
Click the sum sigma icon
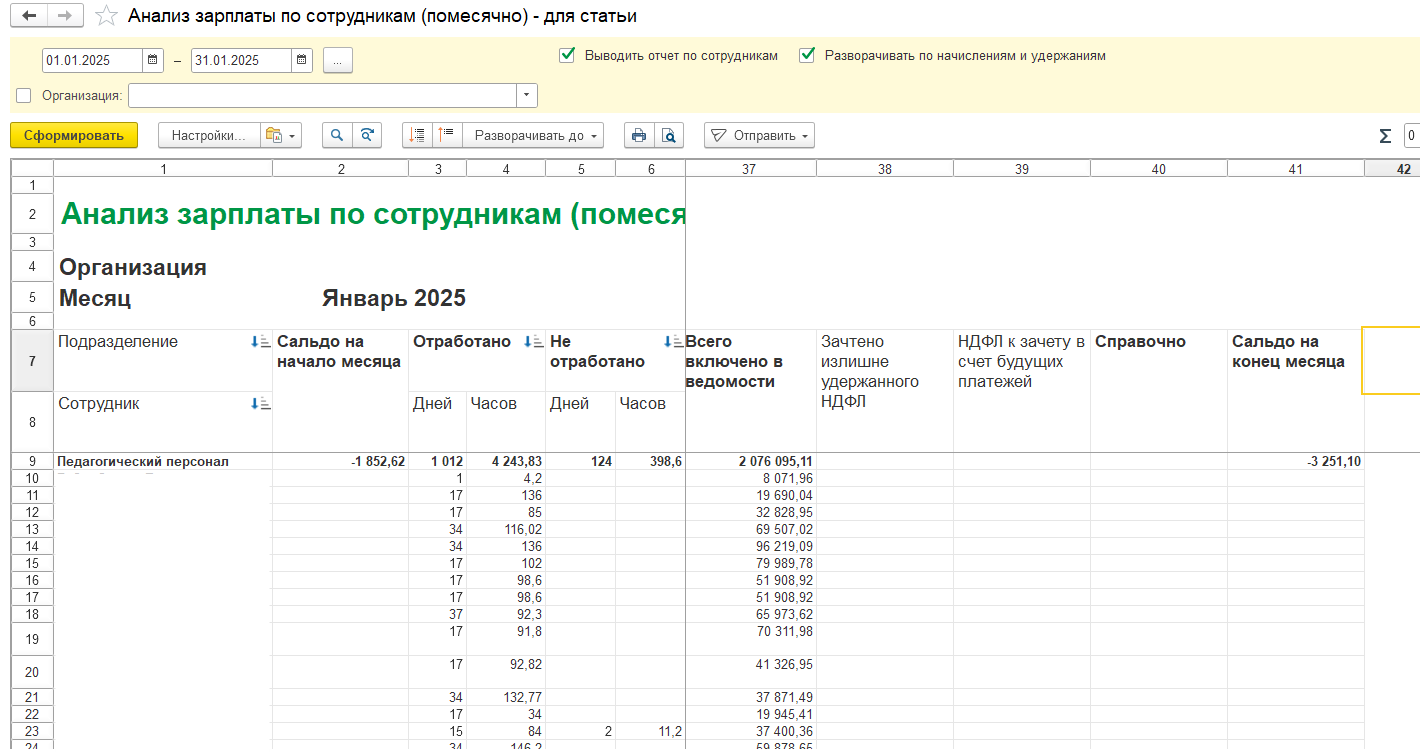[x=1385, y=136]
